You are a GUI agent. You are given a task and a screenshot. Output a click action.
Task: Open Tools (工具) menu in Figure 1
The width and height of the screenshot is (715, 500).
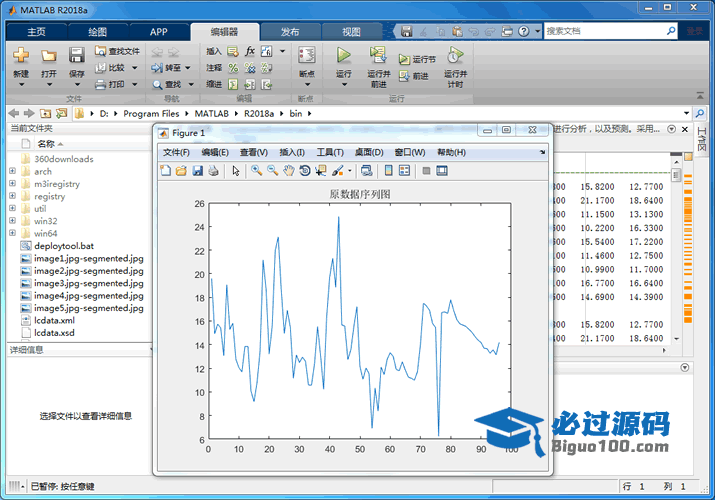pos(330,152)
